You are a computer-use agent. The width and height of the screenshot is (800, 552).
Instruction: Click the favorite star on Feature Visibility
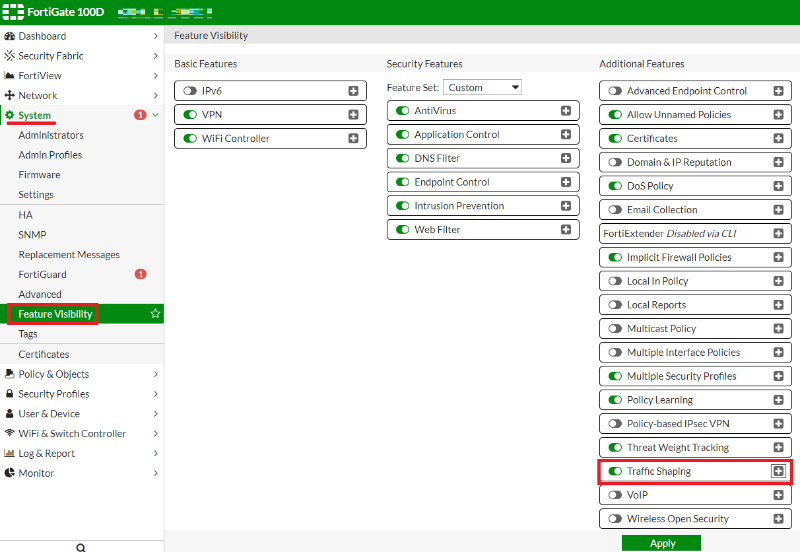point(155,314)
